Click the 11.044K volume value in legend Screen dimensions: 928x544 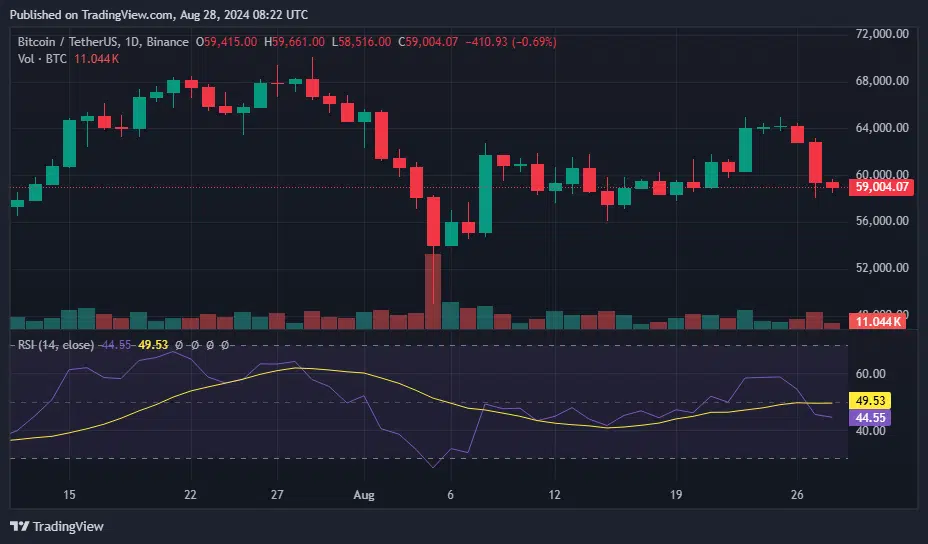96,59
